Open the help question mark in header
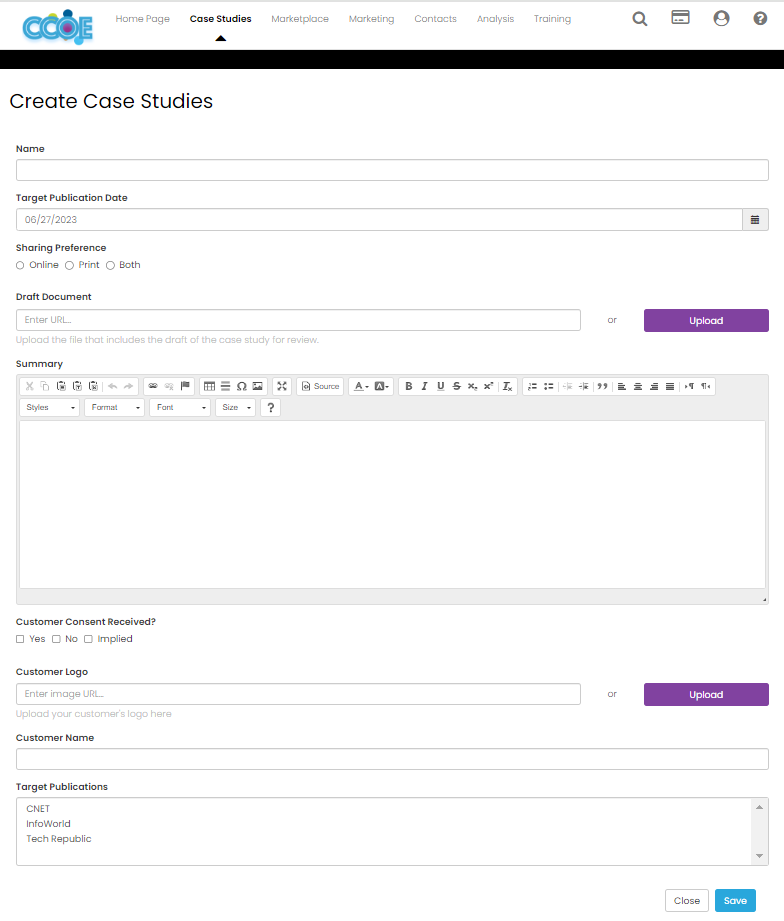This screenshot has width=784, height=921. pyautogui.click(x=760, y=19)
